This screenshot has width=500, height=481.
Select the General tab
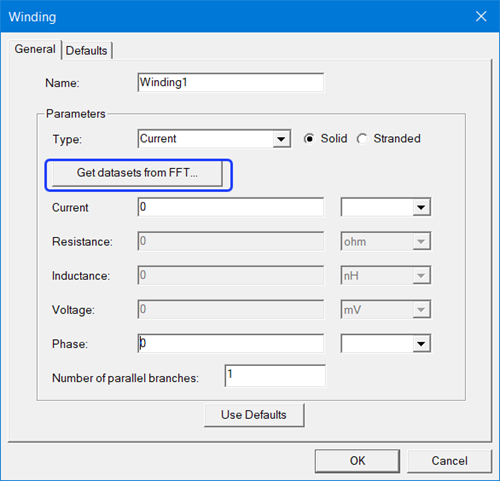[x=35, y=49]
